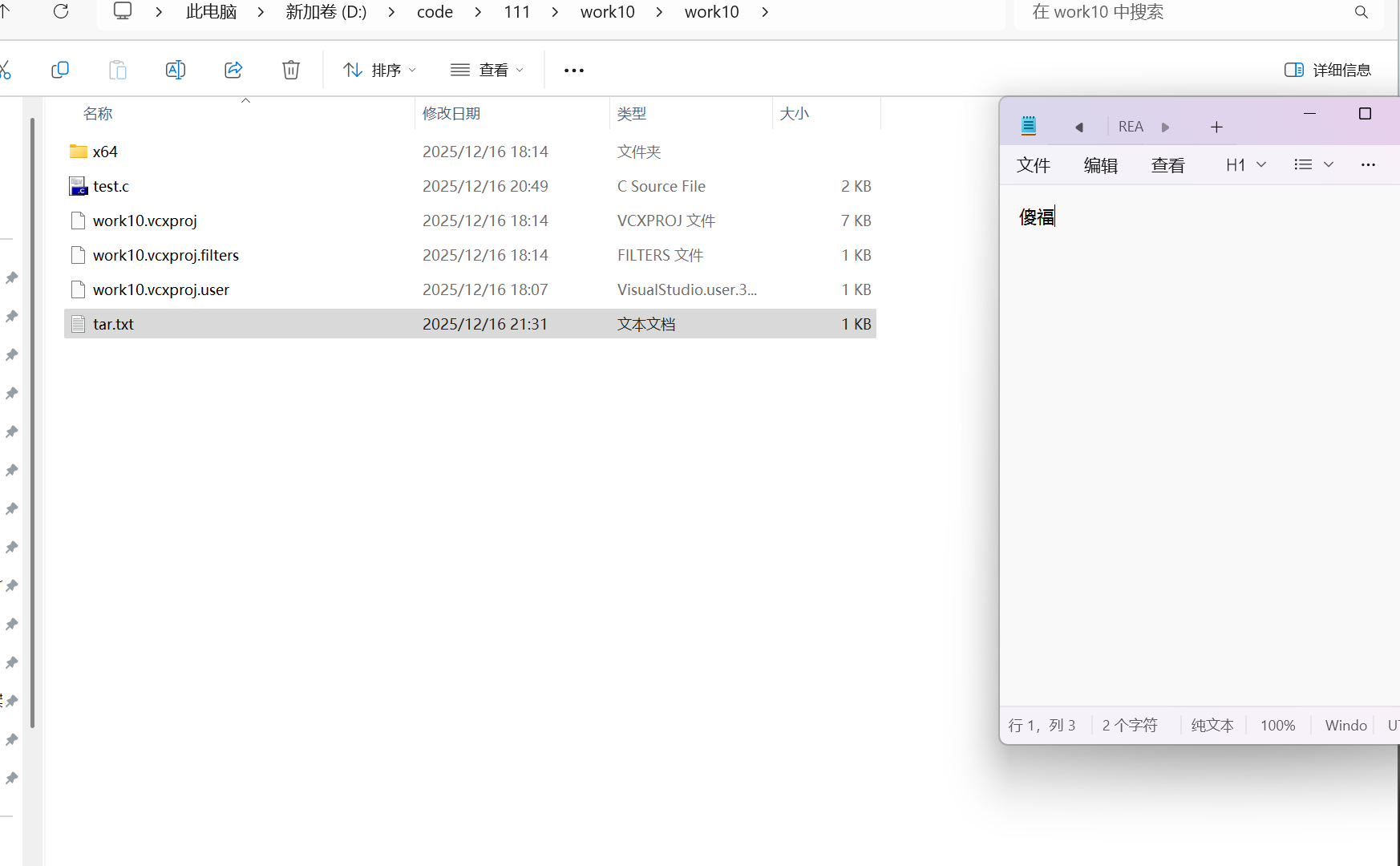Toggle the 详细信息 details pane
Image resolution: width=1400 pixels, height=866 pixels.
click(x=1328, y=70)
